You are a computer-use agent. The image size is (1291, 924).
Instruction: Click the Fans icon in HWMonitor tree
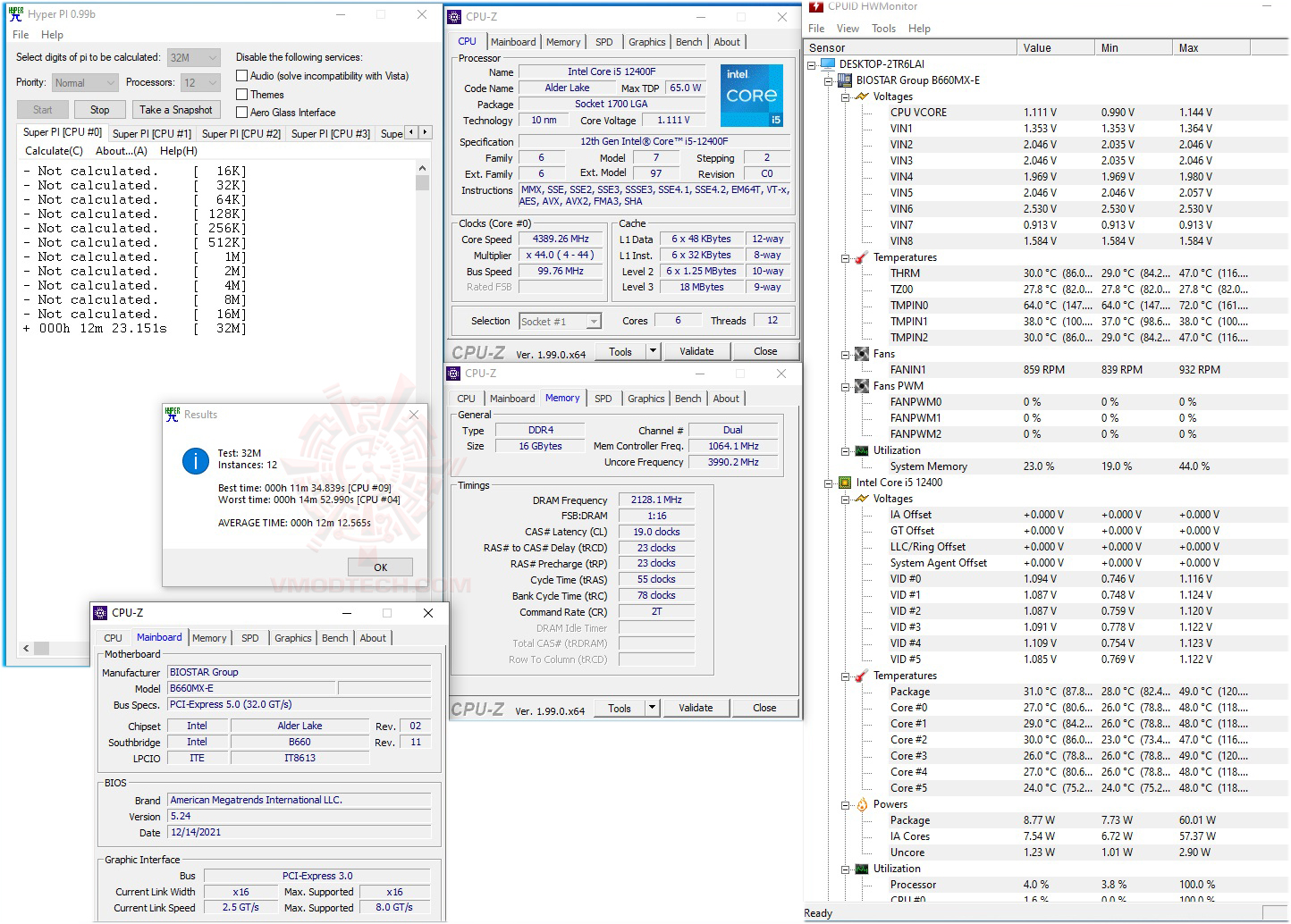[x=861, y=353]
